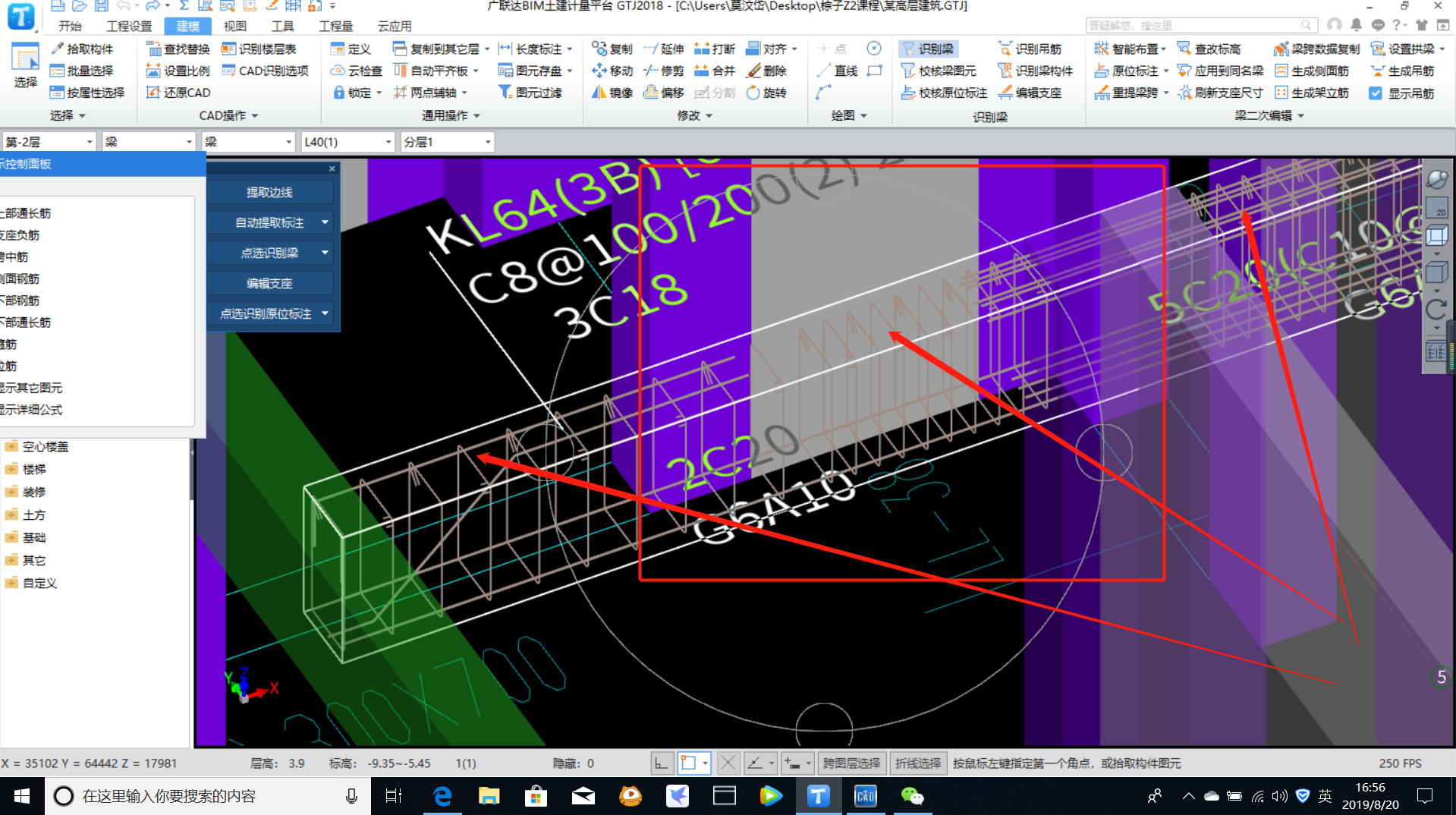This screenshot has height=815, width=1456.
Task: Select the 移动 move tool
Action: (612, 71)
